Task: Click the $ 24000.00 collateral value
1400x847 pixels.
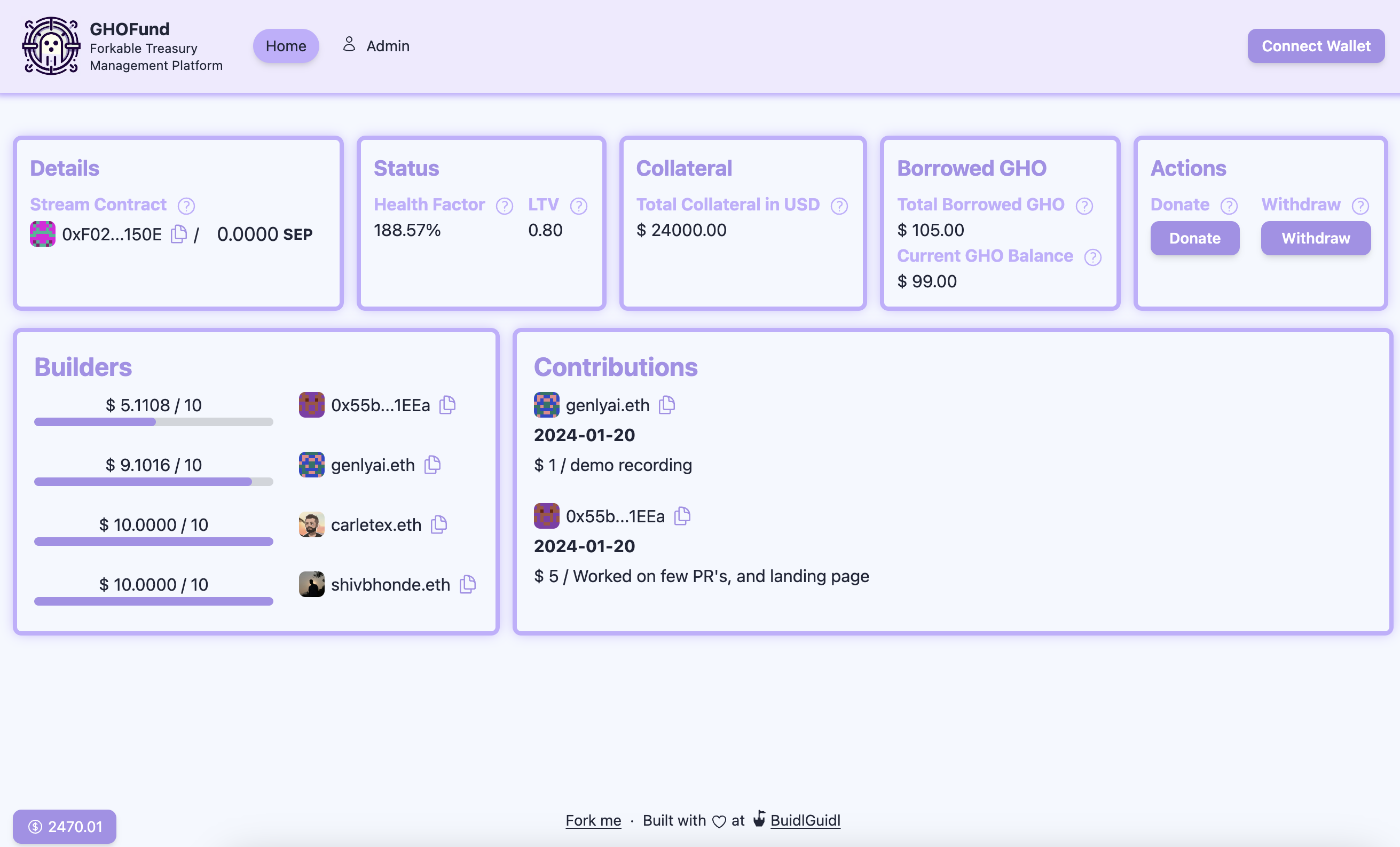Action: [681, 230]
